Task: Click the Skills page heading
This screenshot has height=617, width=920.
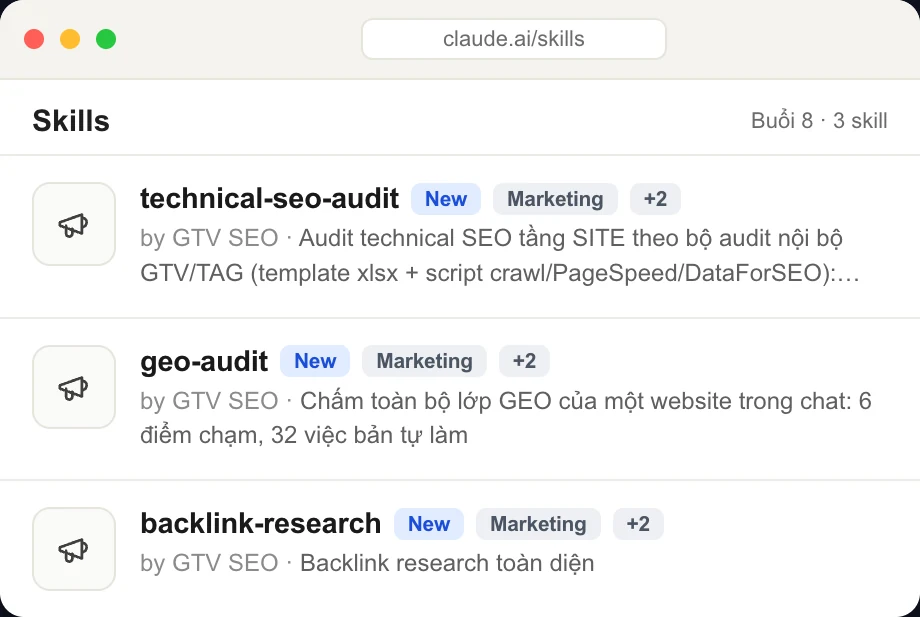Action: [71, 121]
